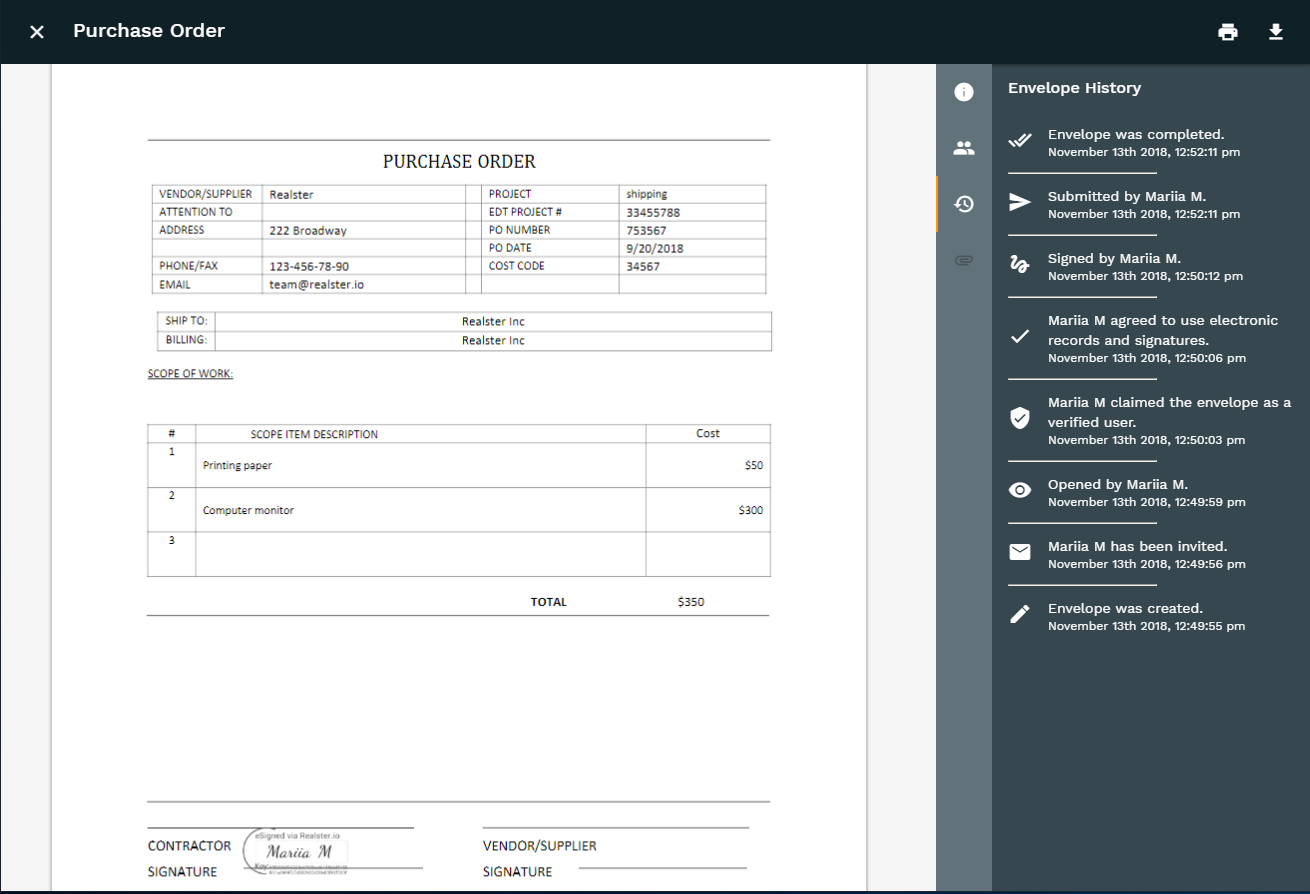This screenshot has height=894, width=1310.
Task: Click the double-check completed icon
Action: click(1019, 141)
